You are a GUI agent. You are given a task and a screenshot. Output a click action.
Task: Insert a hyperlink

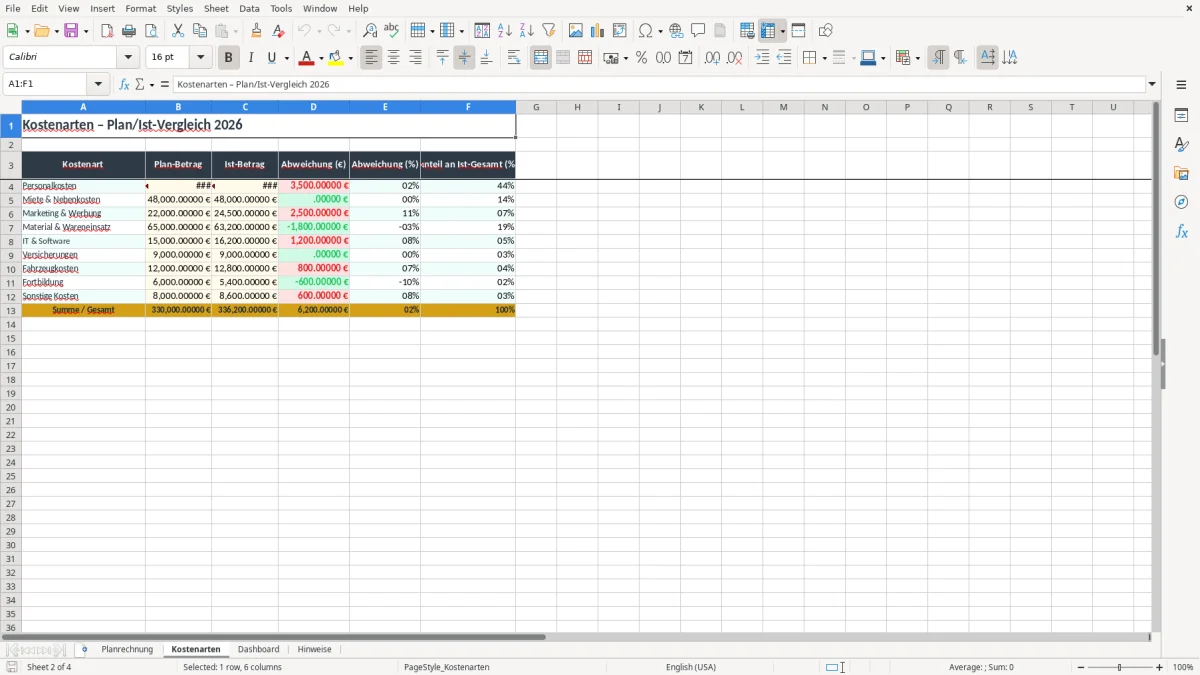676,31
